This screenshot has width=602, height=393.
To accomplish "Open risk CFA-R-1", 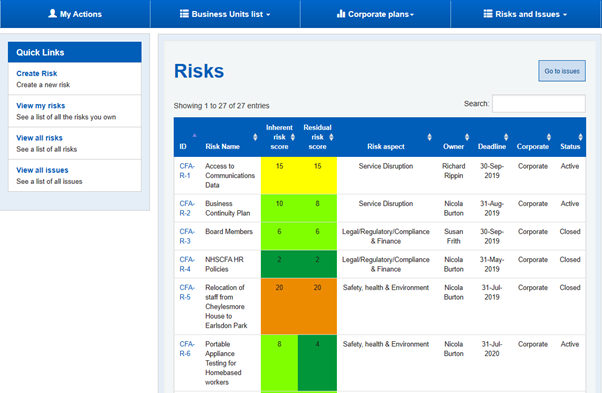I will click(187, 171).
